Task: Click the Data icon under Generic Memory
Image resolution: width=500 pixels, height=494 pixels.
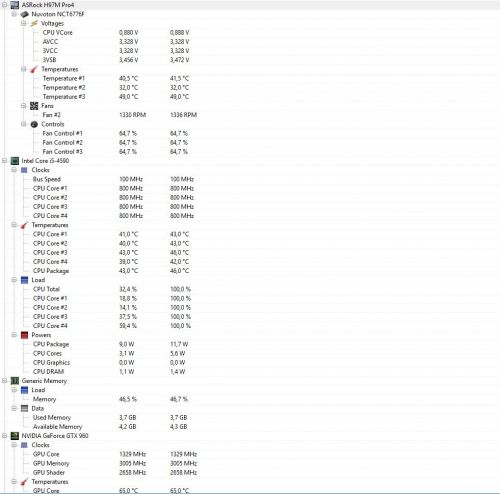Action: [x=24, y=408]
